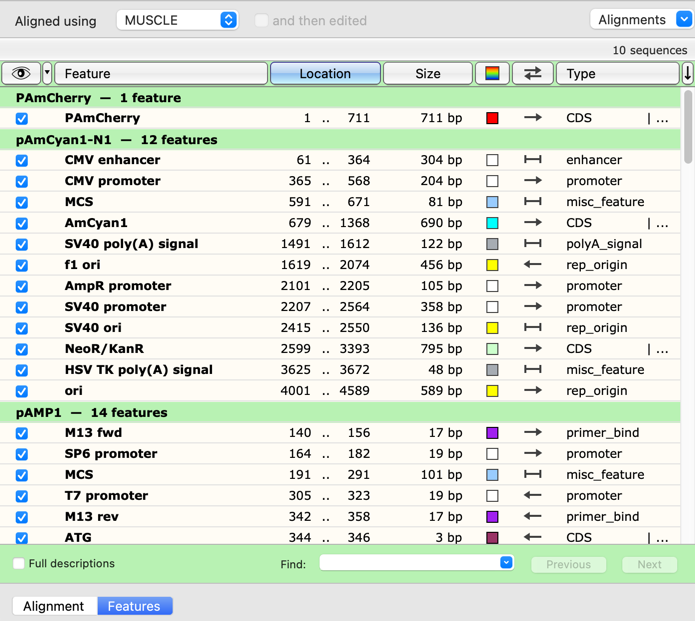Click the bar icon in the pAMP1 MCS row
The width and height of the screenshot is (695, 621).
pos(532,474)
